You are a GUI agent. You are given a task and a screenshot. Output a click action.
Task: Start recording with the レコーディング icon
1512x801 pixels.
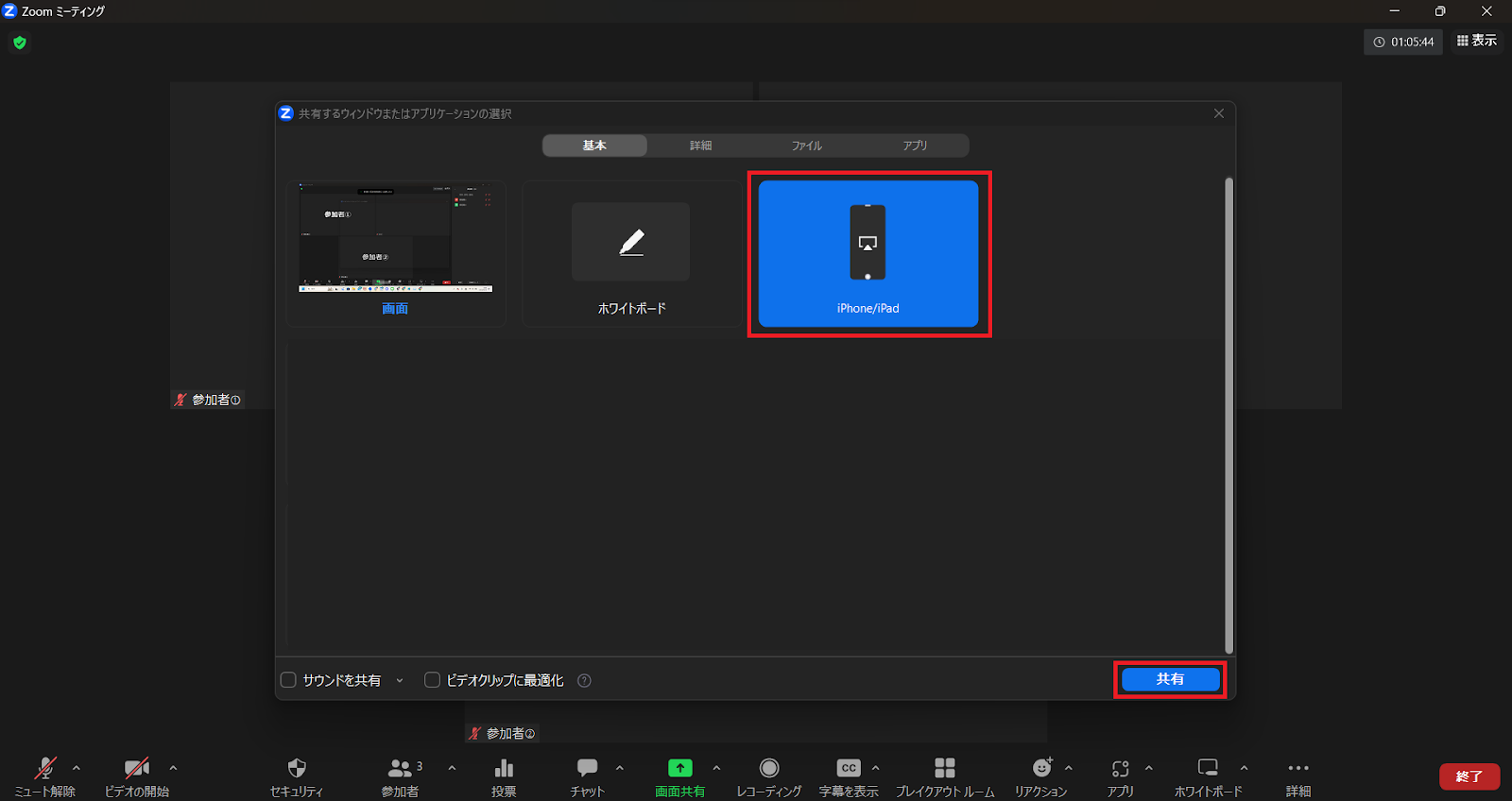(x=769, y=769)
